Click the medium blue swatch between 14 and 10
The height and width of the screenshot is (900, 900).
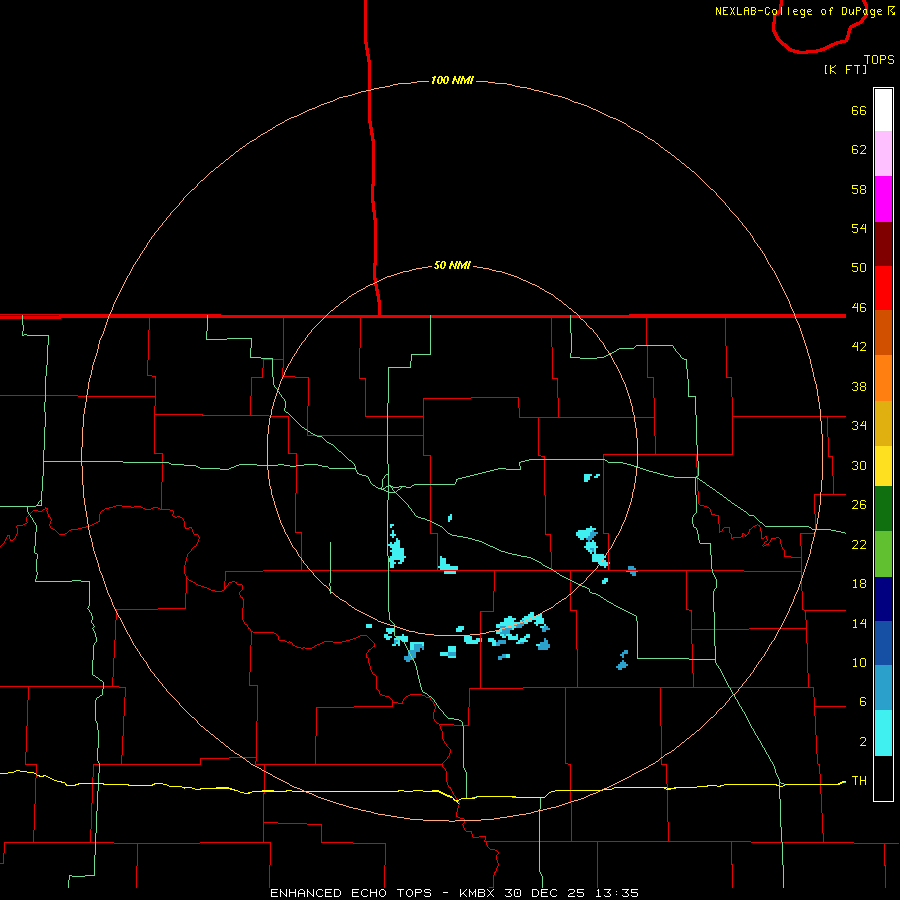(883, 643)
